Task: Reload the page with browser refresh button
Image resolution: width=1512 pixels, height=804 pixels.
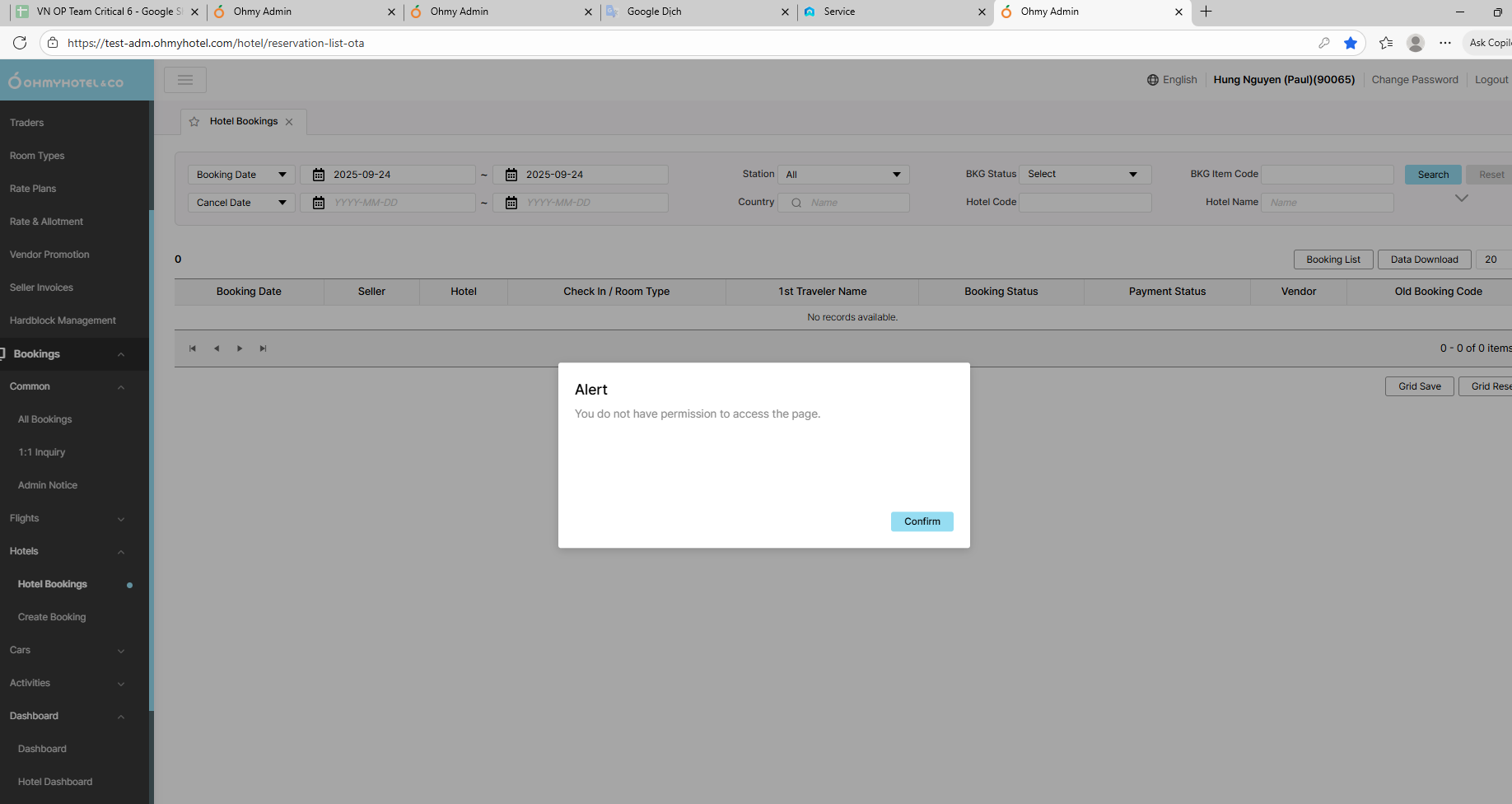Action: [x=20, y=43]
